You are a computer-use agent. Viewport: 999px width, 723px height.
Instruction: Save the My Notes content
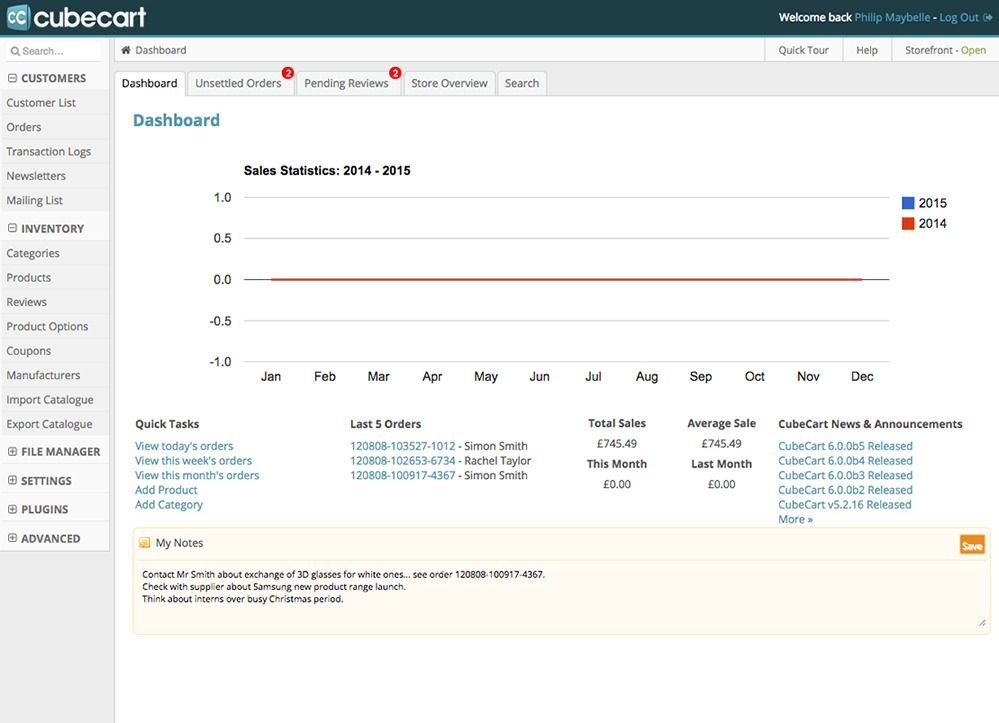pos(971,545)
